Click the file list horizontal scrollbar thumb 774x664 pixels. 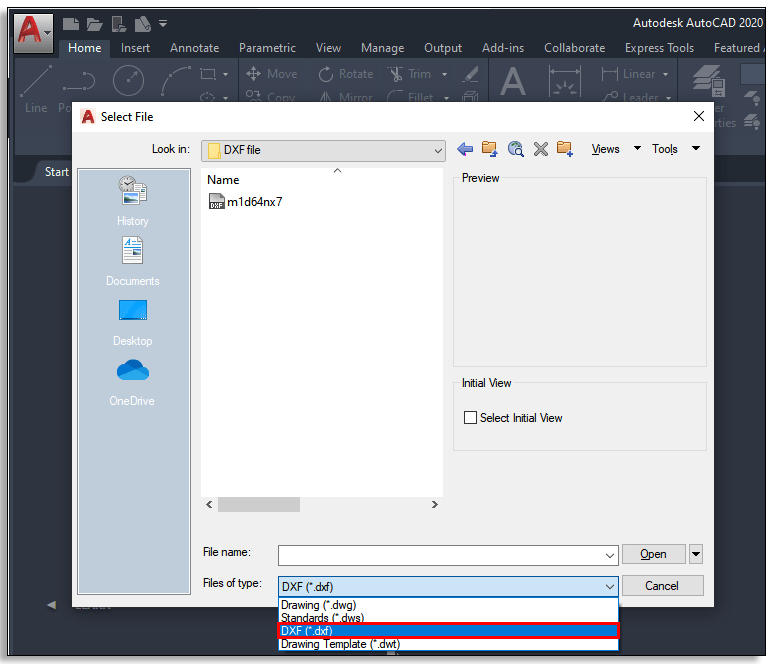tap(259, 505)
